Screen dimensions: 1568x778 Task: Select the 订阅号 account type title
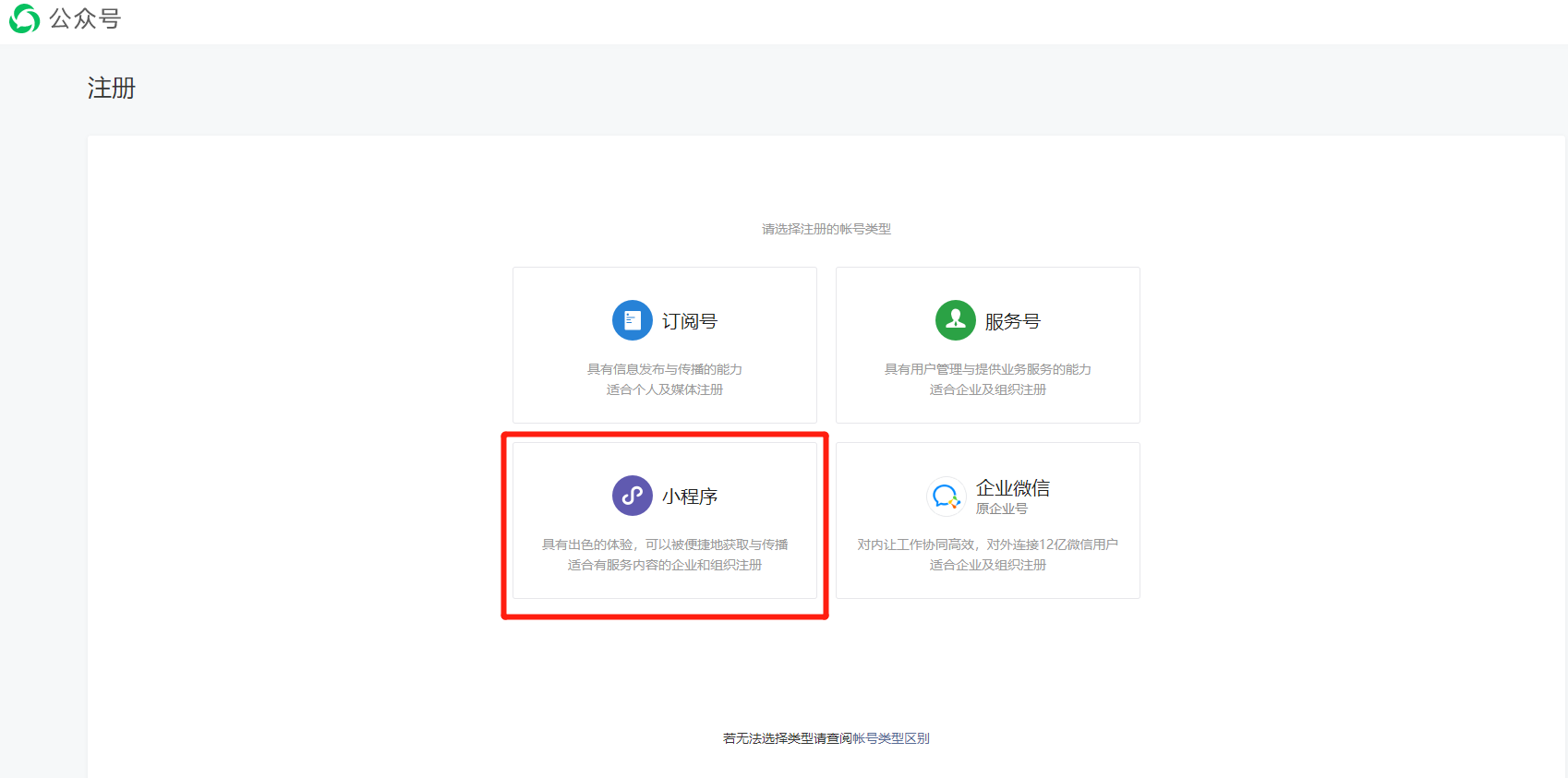689,321
